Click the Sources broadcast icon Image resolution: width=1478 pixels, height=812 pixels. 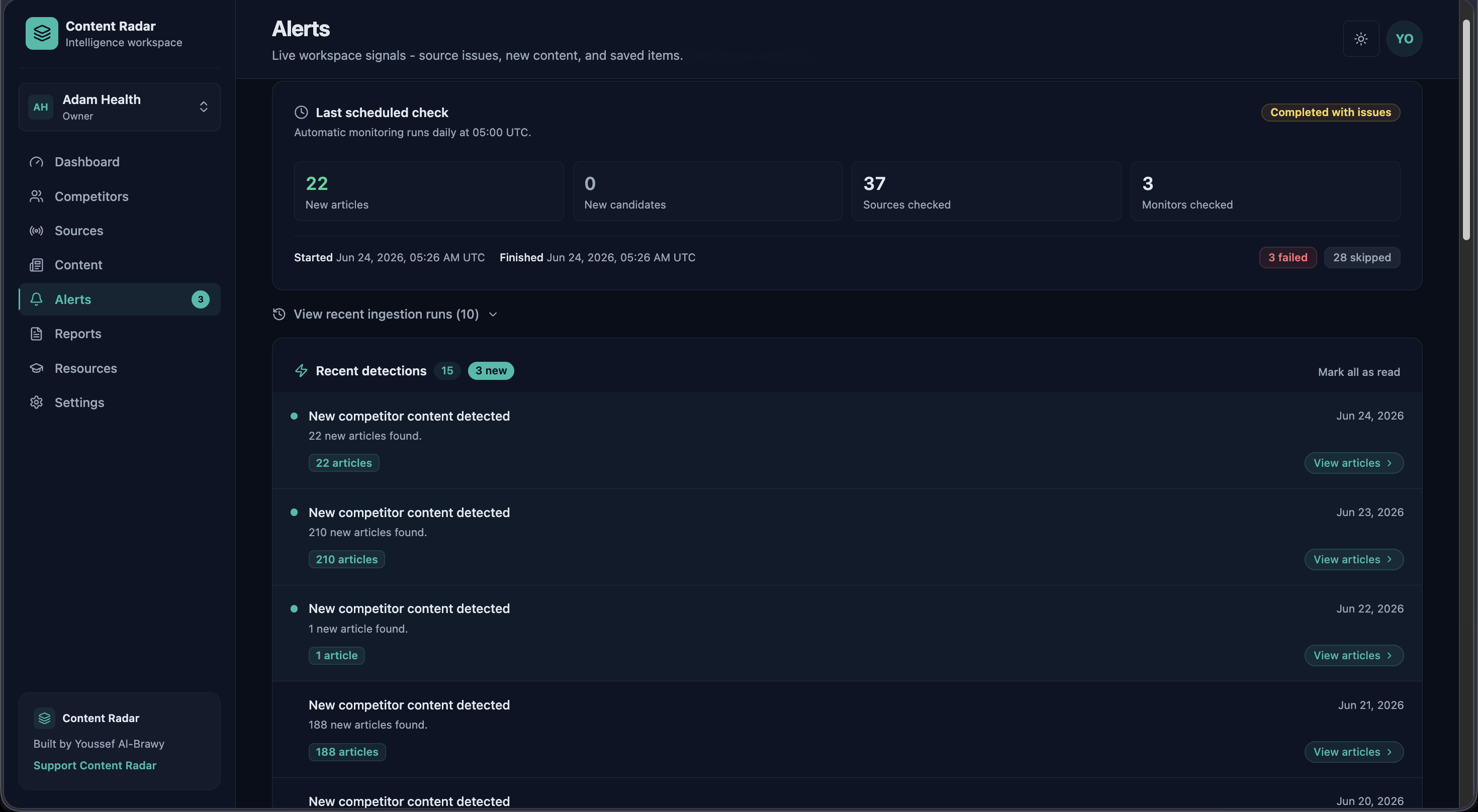pos(36,231)
